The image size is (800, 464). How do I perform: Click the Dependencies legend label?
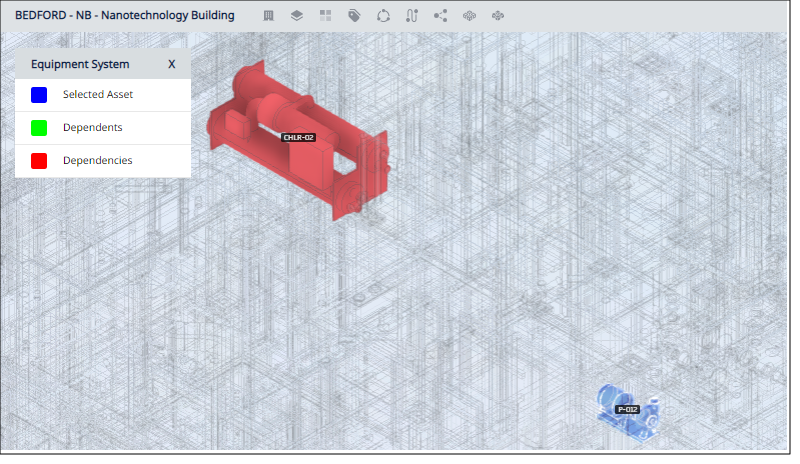(98, 160)
